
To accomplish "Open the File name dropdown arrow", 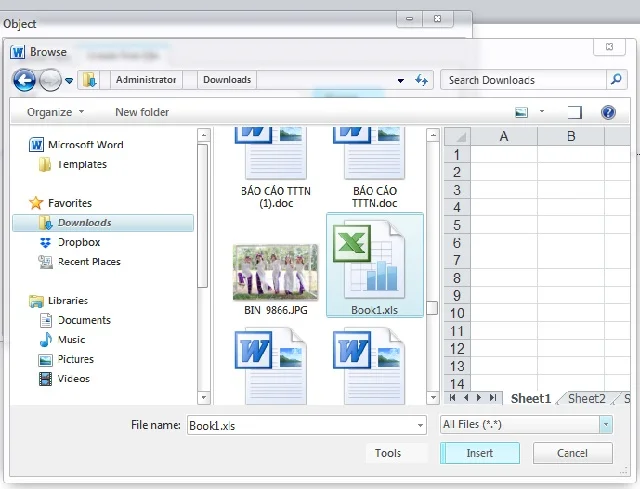I will pos(420,426).
